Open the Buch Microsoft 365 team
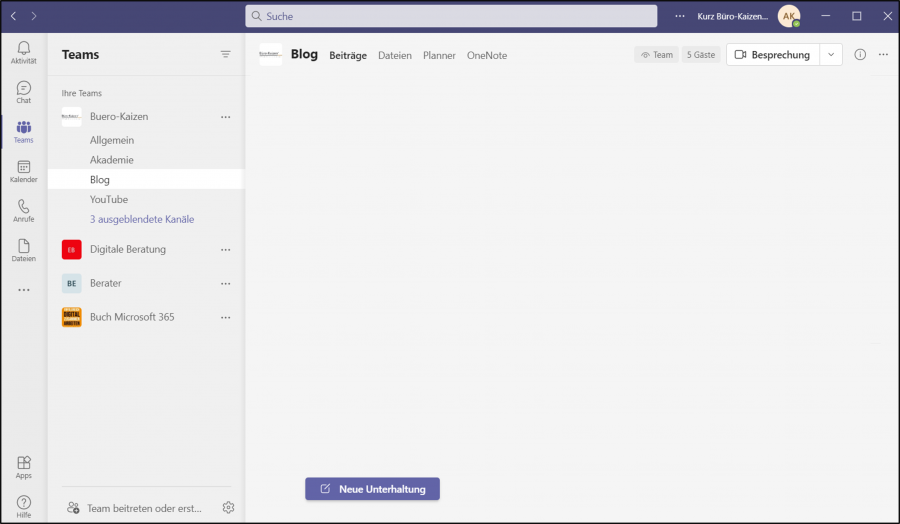Image resolution: width=900 pixels, height=524 pixels. coord(132,317)
